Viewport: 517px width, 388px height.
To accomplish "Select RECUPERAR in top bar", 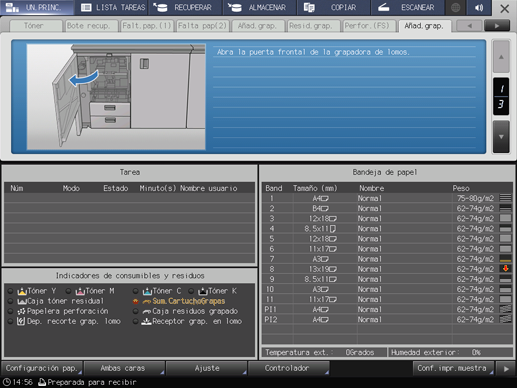I will [x=185, y=7].
